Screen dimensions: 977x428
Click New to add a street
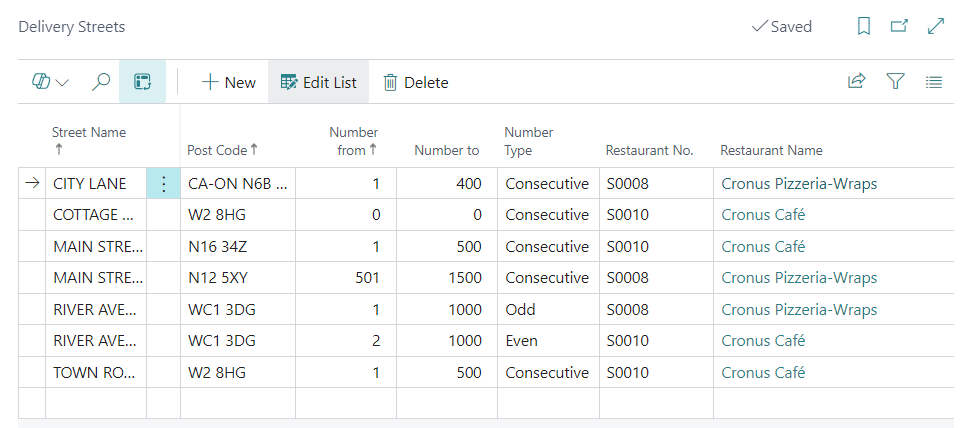click(229, 82)
